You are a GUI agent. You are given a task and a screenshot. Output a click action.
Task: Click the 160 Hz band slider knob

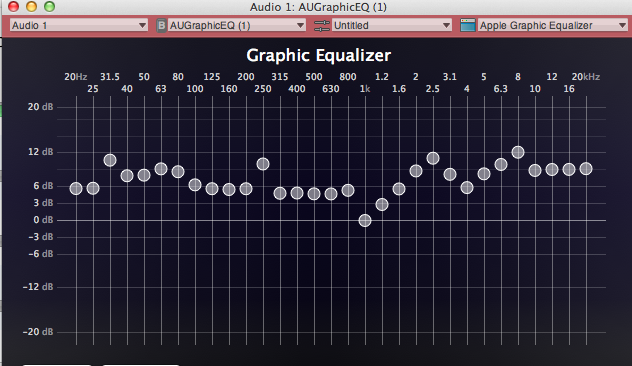pos(229,189)
